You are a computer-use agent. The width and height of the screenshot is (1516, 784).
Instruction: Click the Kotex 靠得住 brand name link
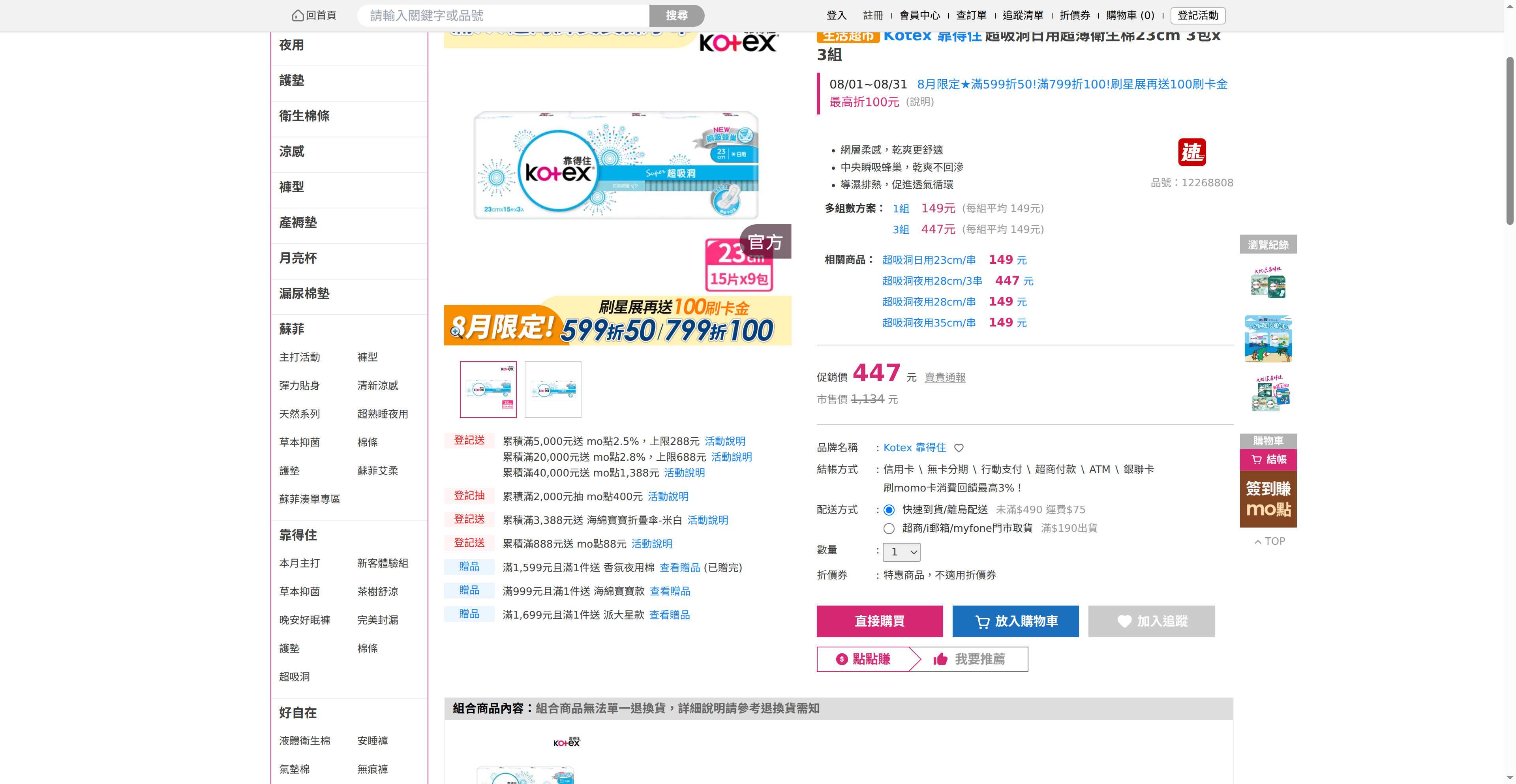(x=915, y=448)
